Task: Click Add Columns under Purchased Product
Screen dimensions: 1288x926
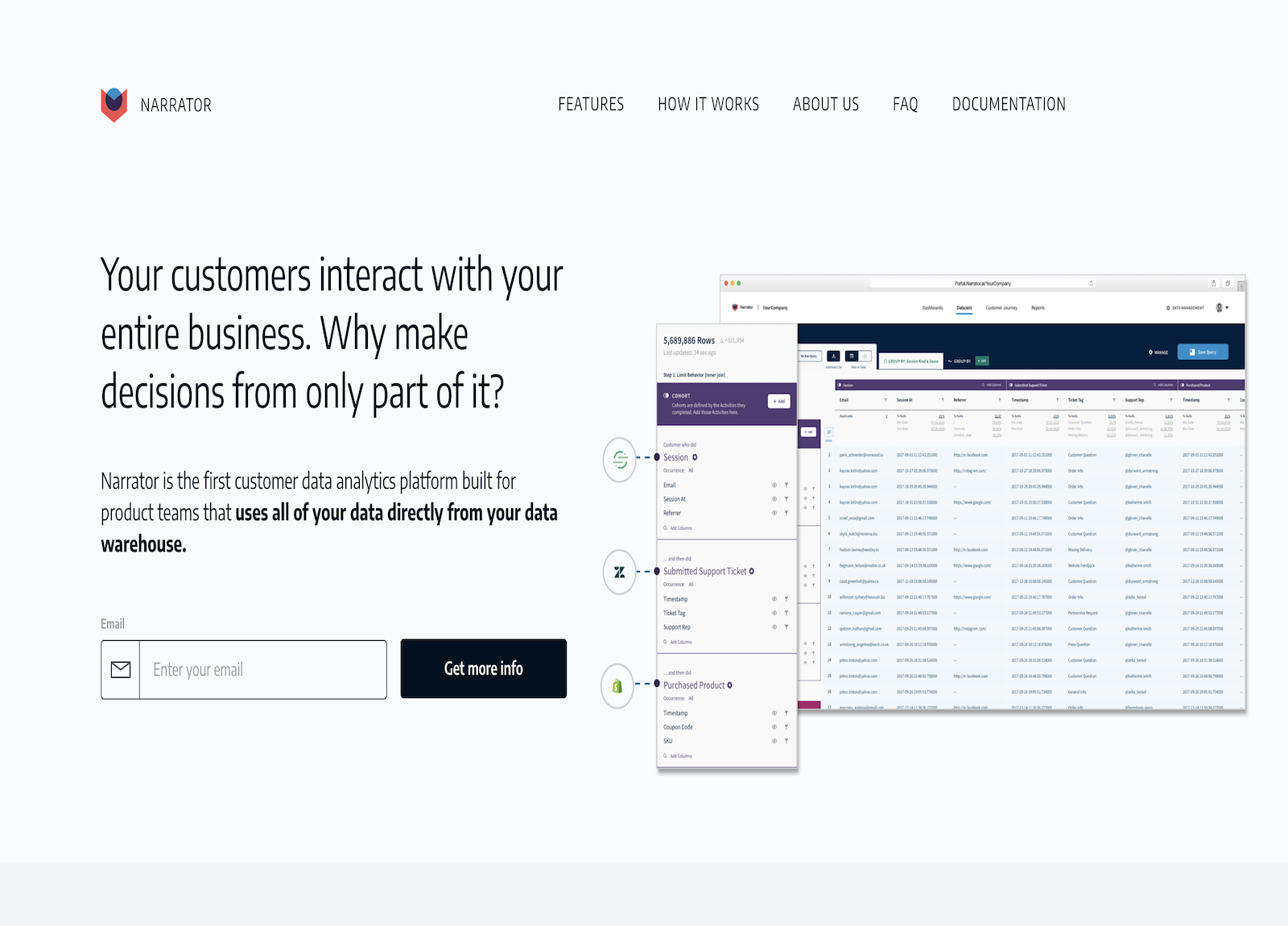Action: click(678, 756)
